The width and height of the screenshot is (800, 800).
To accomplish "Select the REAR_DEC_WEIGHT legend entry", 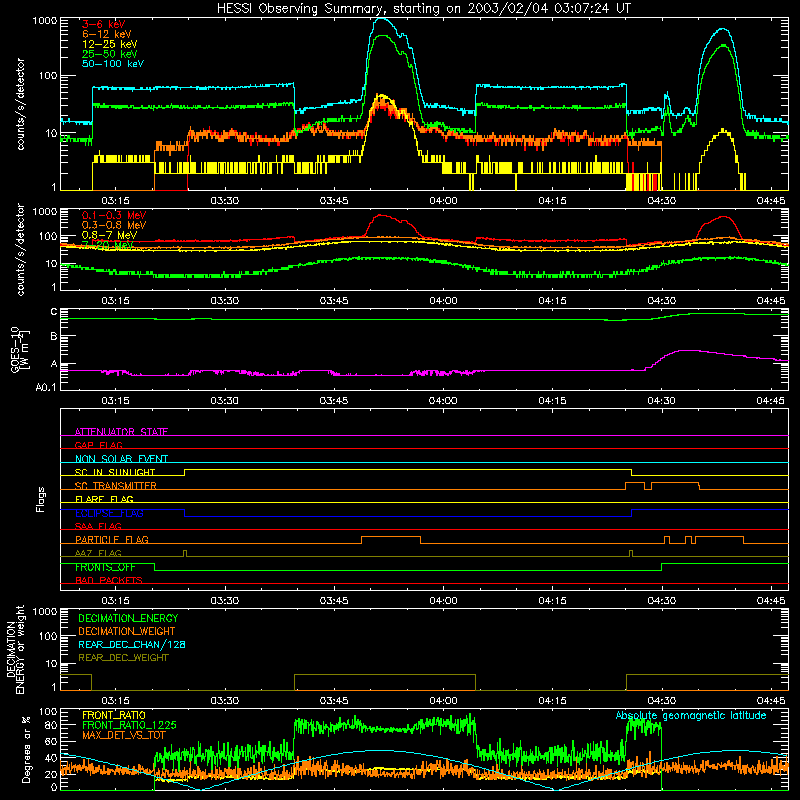I will pos(123,658).
